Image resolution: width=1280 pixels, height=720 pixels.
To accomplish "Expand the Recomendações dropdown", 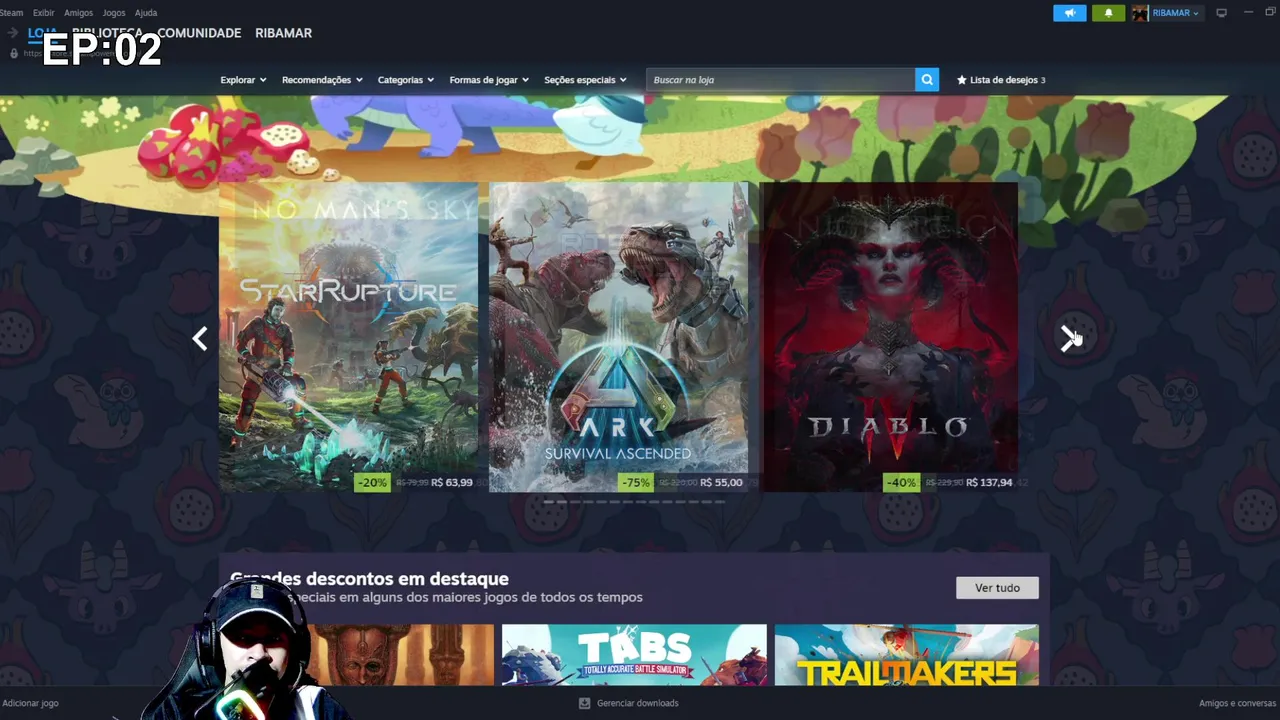I will [322, 80].
